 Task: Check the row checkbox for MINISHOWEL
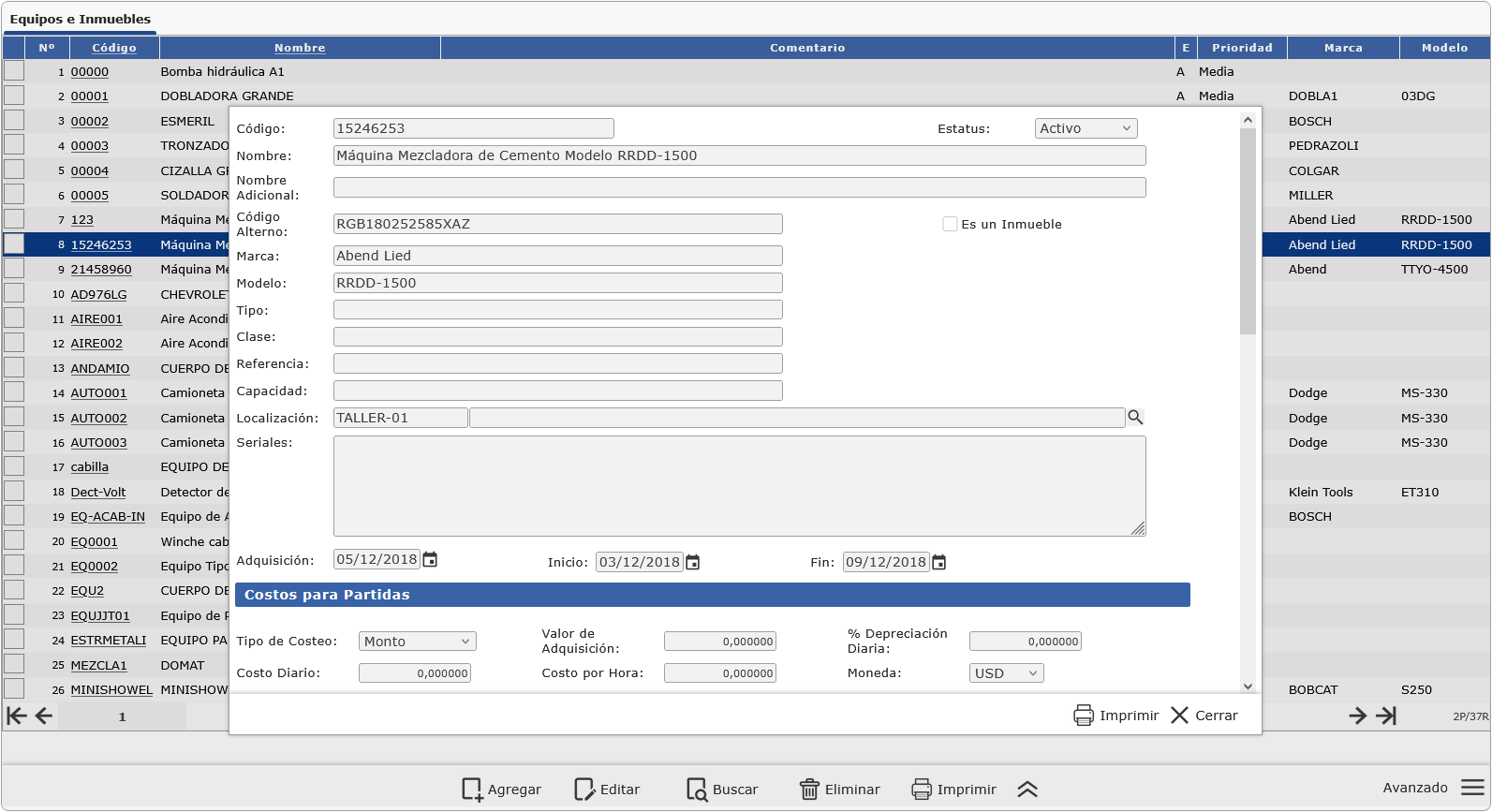[x=14, y=688]
